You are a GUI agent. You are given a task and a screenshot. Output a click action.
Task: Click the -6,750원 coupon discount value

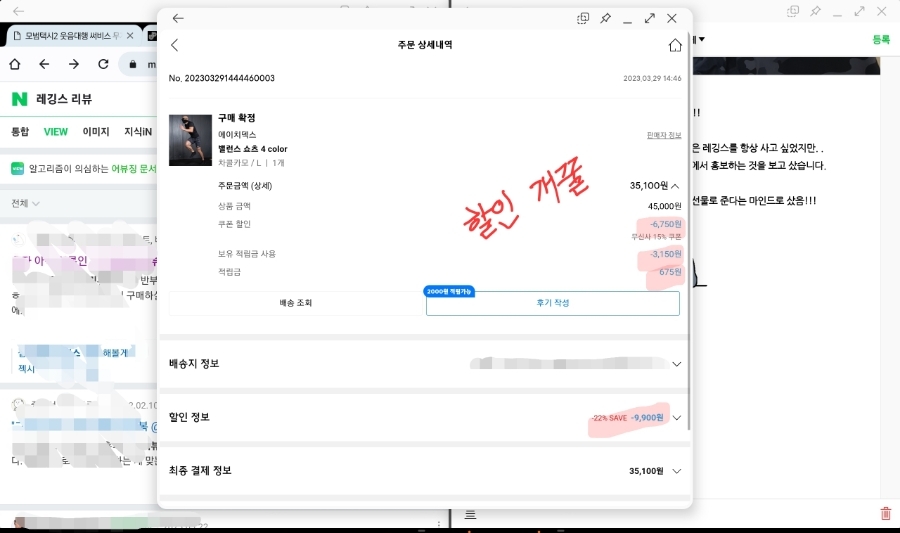666,224
